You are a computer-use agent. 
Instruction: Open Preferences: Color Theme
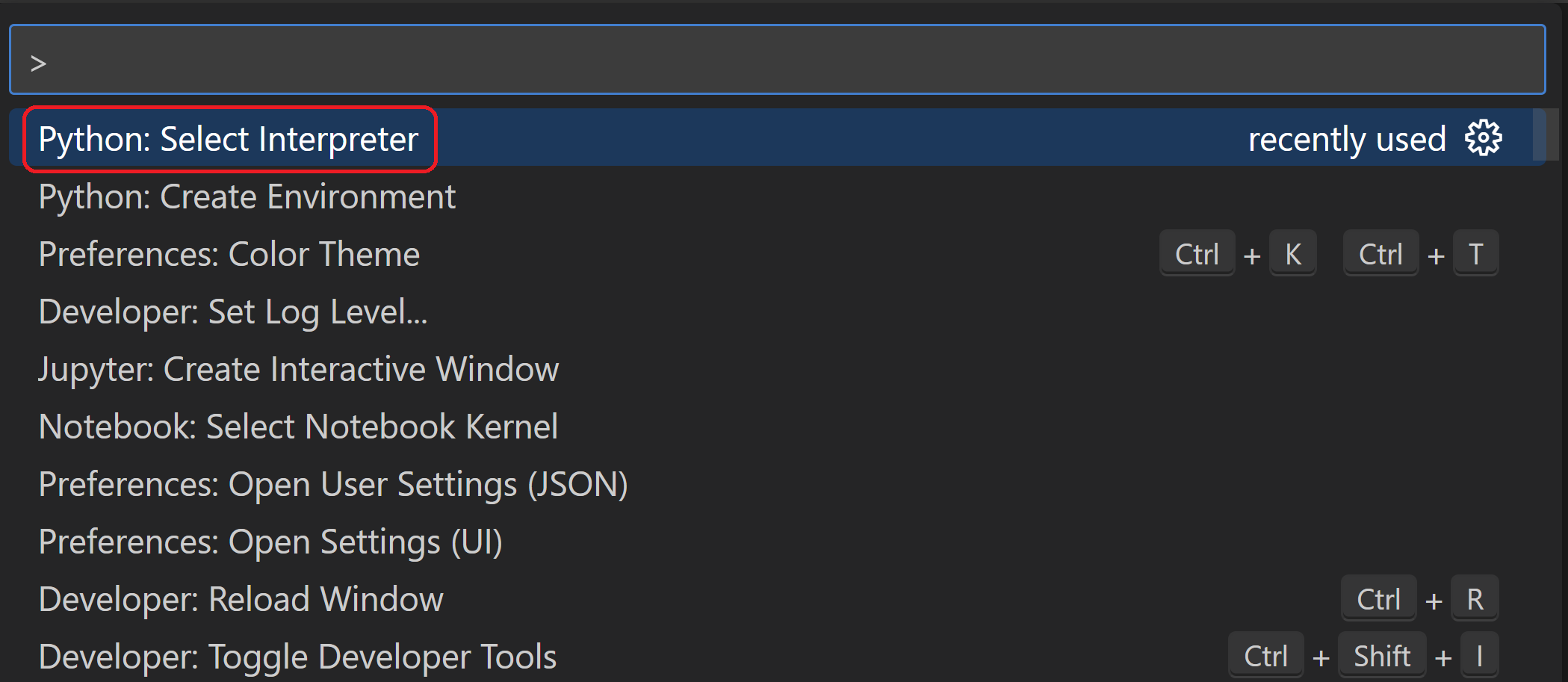pyautogui.click(x=229, y=255)
